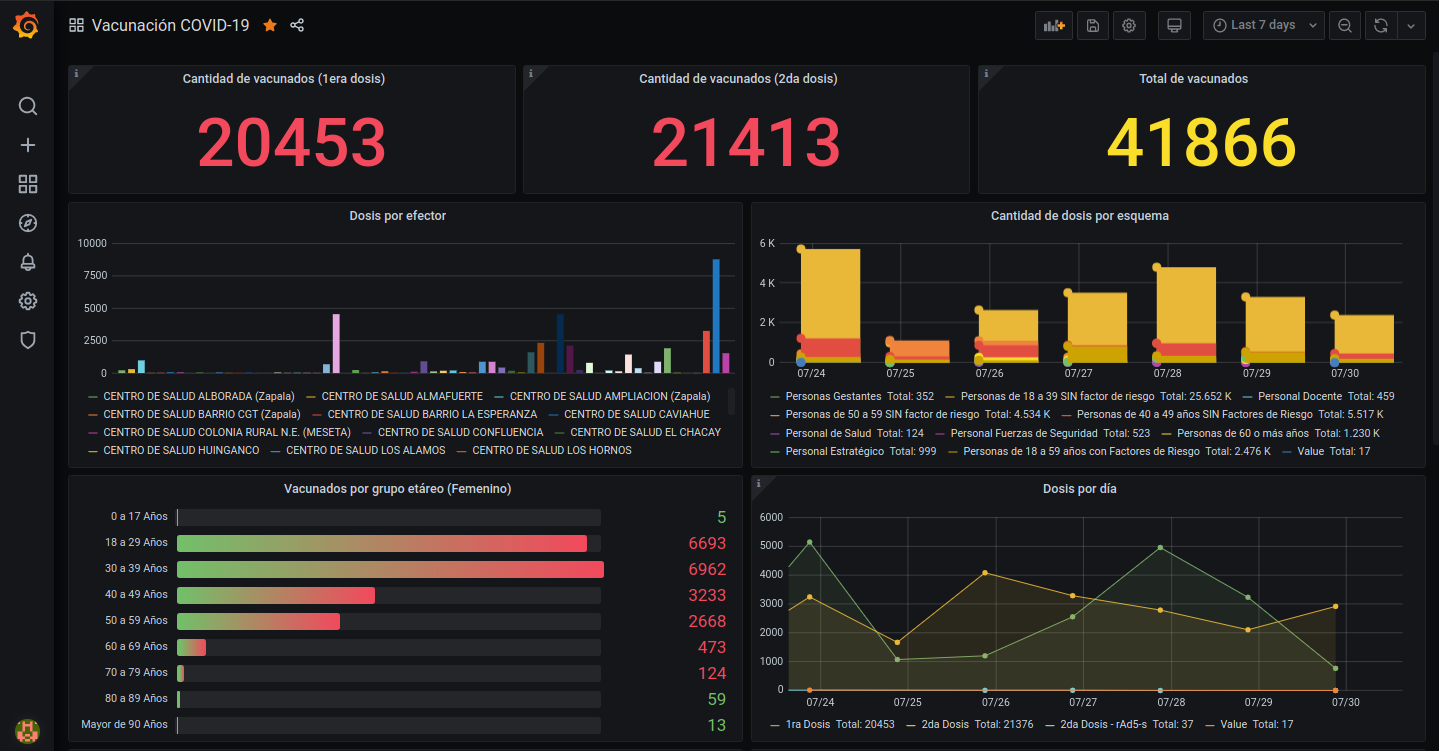Open the Last 7 days time picker
Viewport: 1439px width, 751px height.
pyautogui.click(x=1264, y=25)
